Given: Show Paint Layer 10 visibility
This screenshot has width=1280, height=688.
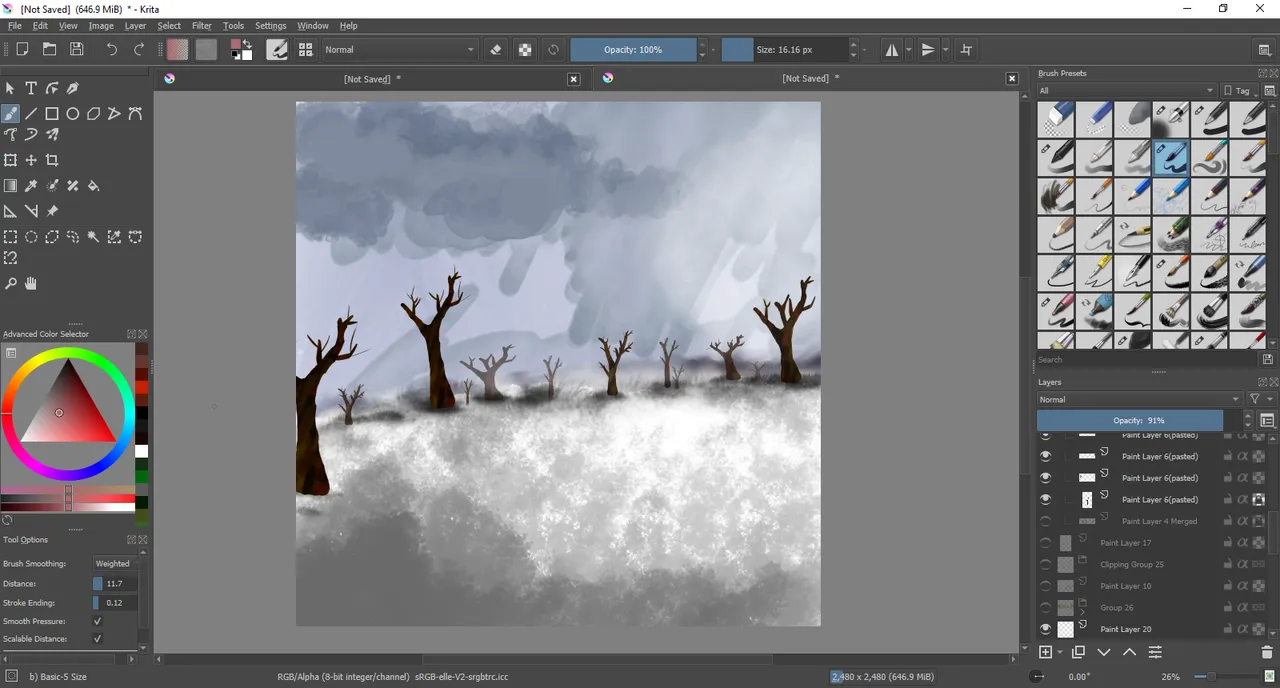Looking at the screenshot, I should (1046, 586).
